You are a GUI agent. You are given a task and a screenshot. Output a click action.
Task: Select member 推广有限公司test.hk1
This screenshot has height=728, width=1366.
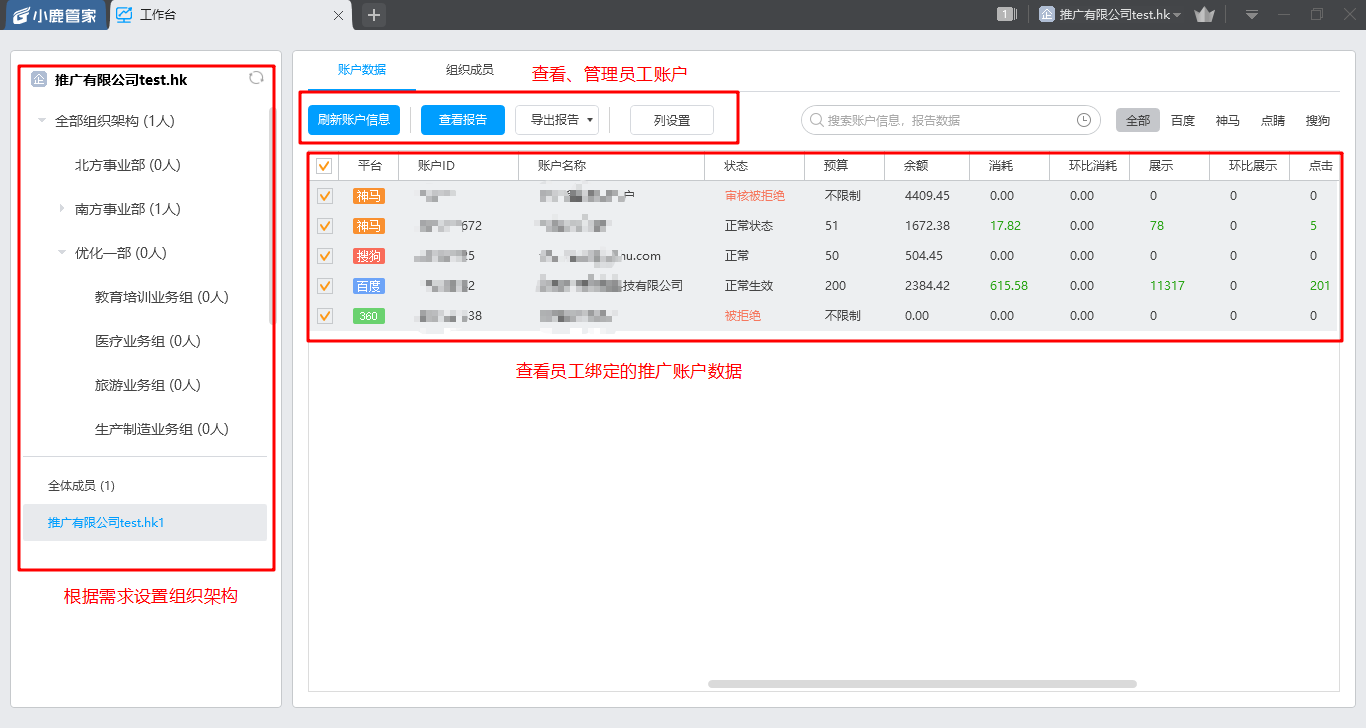(x=145, y=523)
